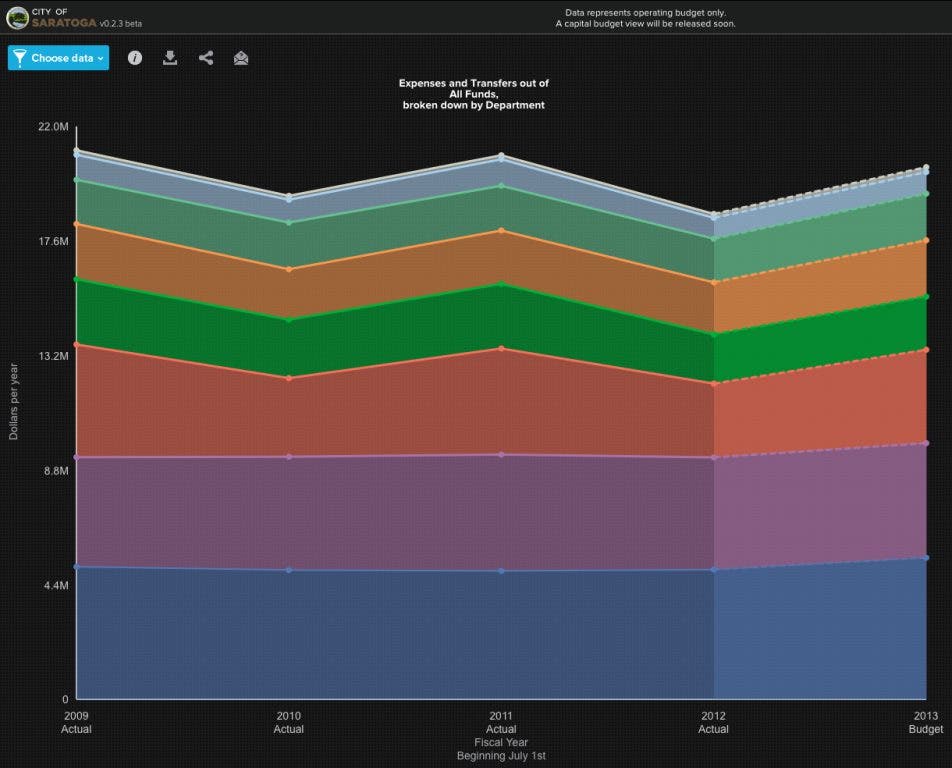Click the chart title 'Expenses and Transfers out of'
This screenshot has height=768, width=952.
(473, 84)
